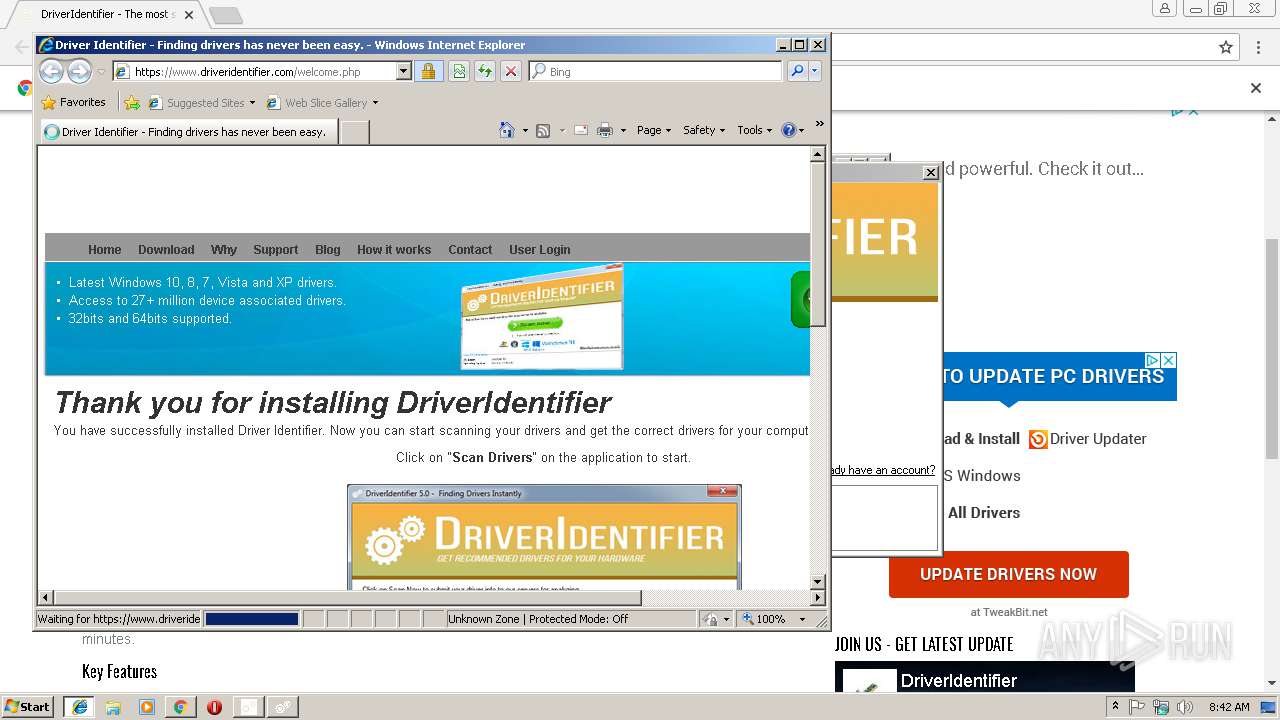Click the horizontal scroll right arrow
The height and width of the screenshot is (720, 1280).
818,597
